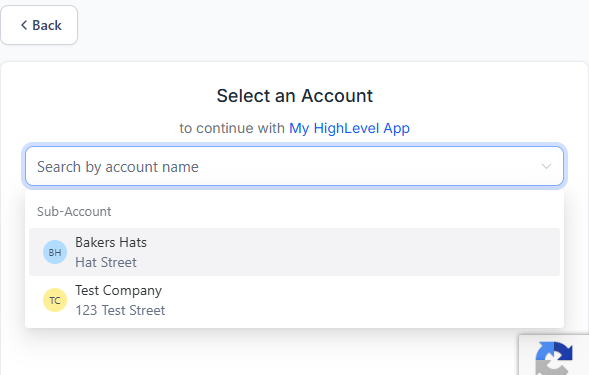The height and width of the screenshot is (375, 589).
Task: Click the Bakers Hats name text
Action: [x=111, y=242]
